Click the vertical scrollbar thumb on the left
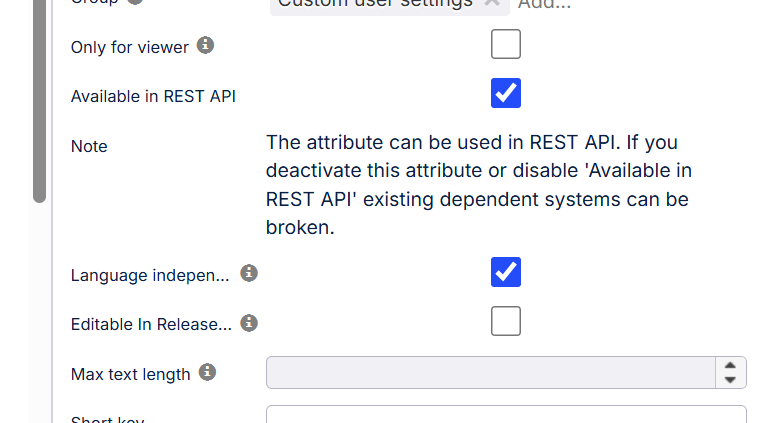 click(39, 100)
